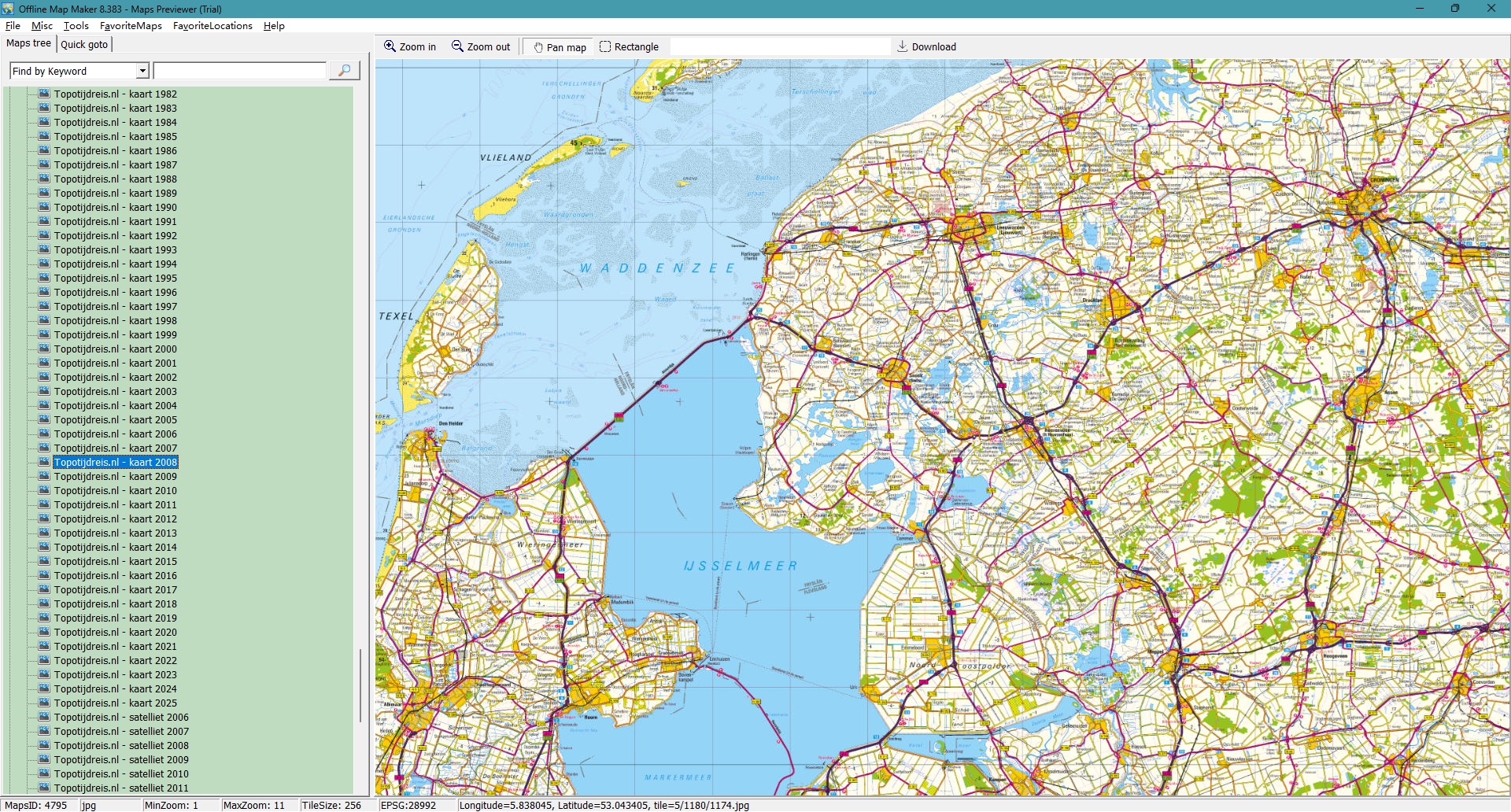Open the Tools menu
Viewport: 1511px width, 812px height.
click(x=76, y=26)
